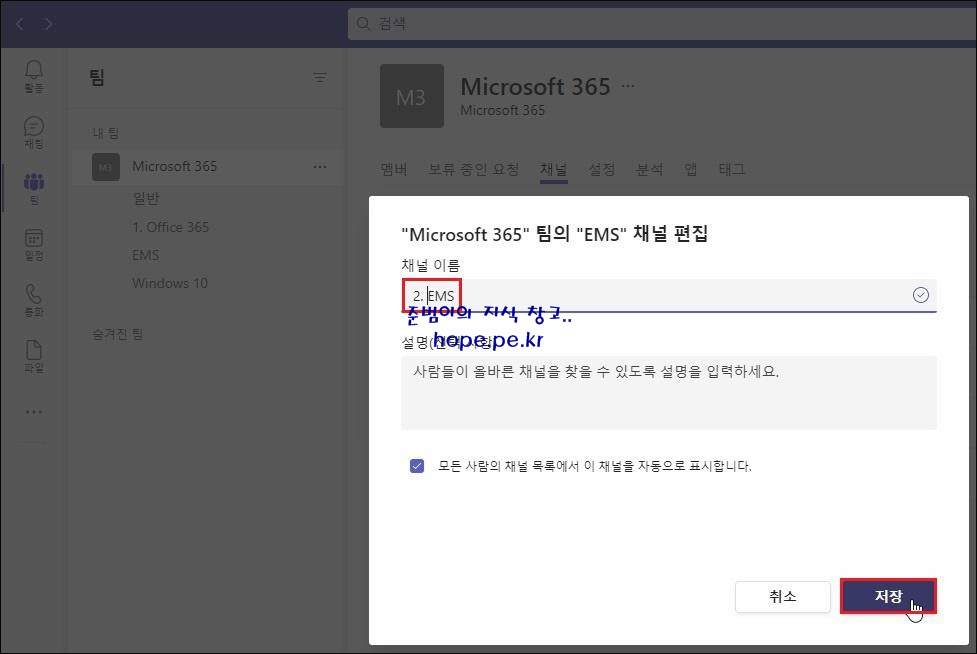Click the forward navigation arrow
The image size is (977, 654).
[48, 24]
